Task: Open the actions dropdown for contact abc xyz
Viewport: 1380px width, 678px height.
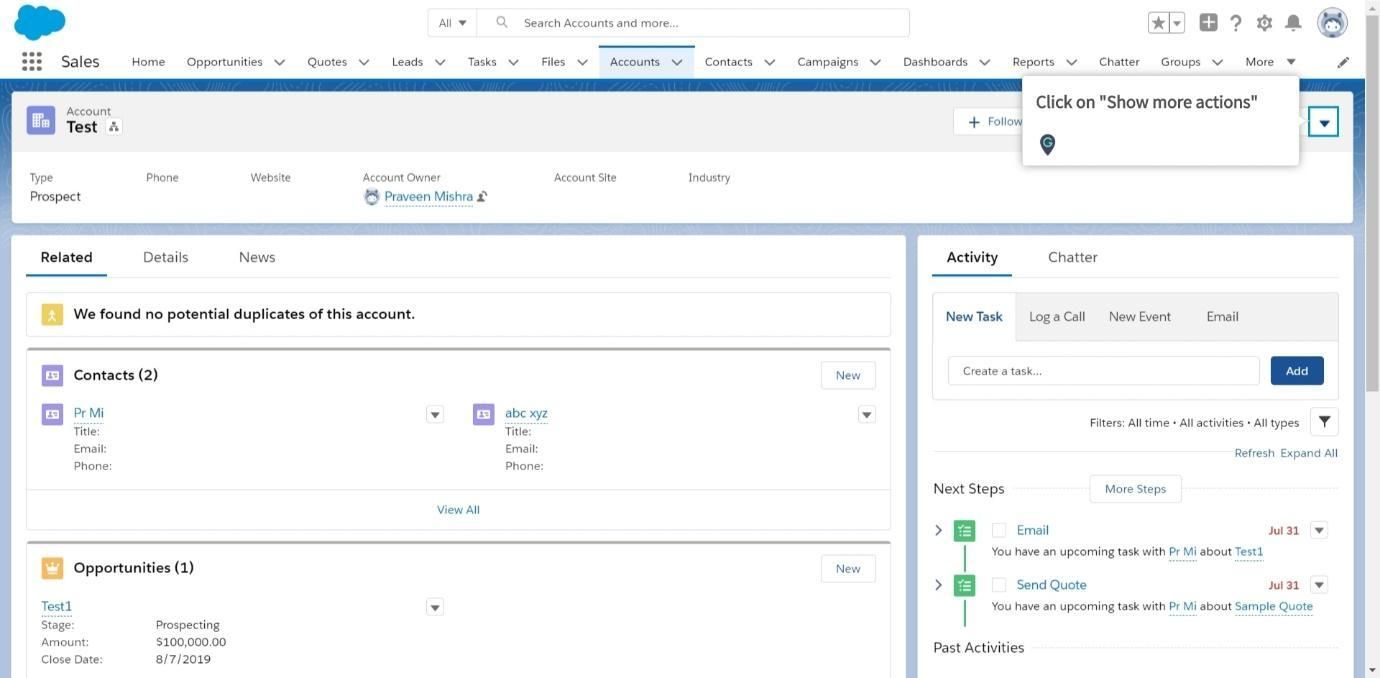Action: [867, 414]
